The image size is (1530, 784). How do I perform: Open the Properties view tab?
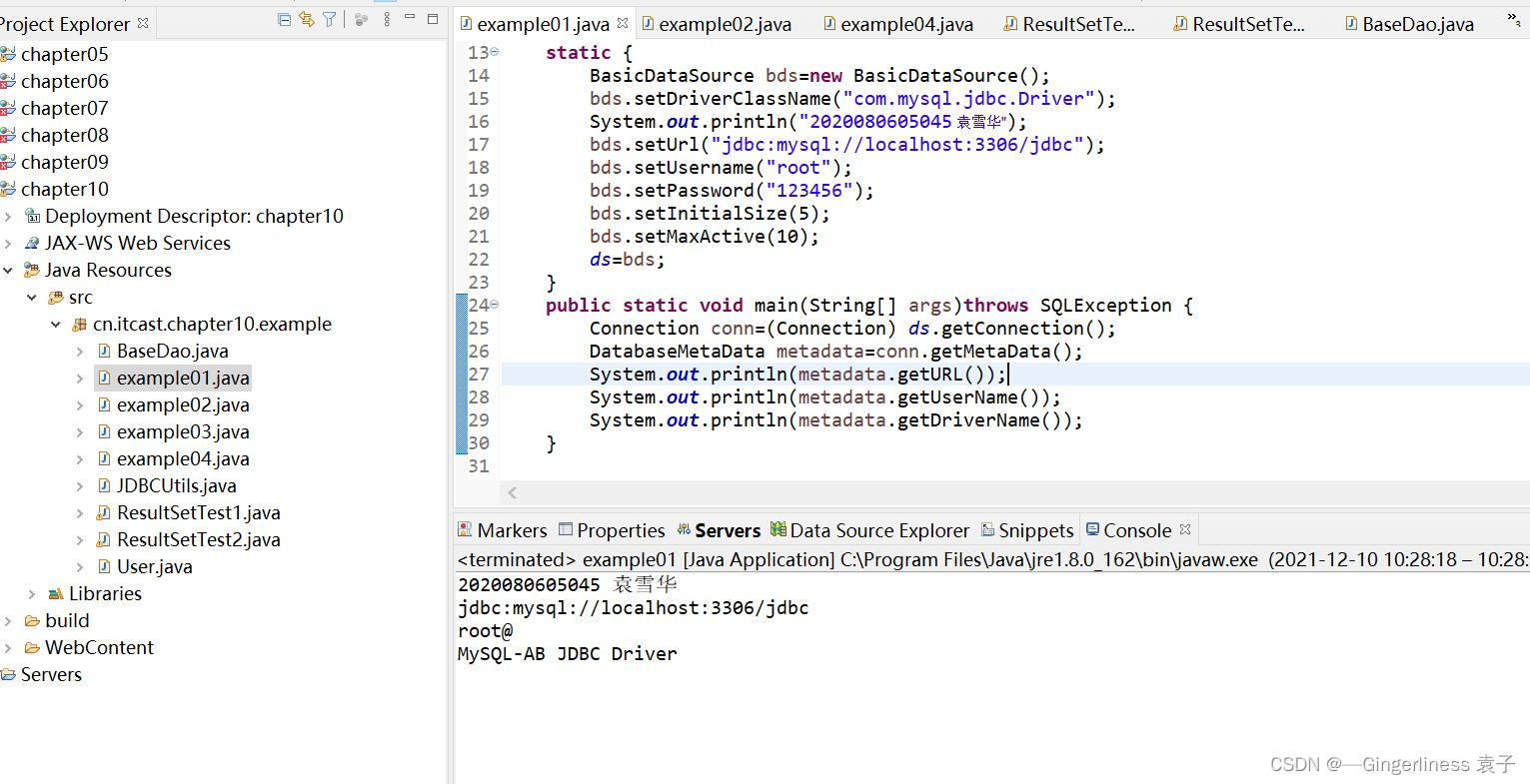tap(612, 530)
